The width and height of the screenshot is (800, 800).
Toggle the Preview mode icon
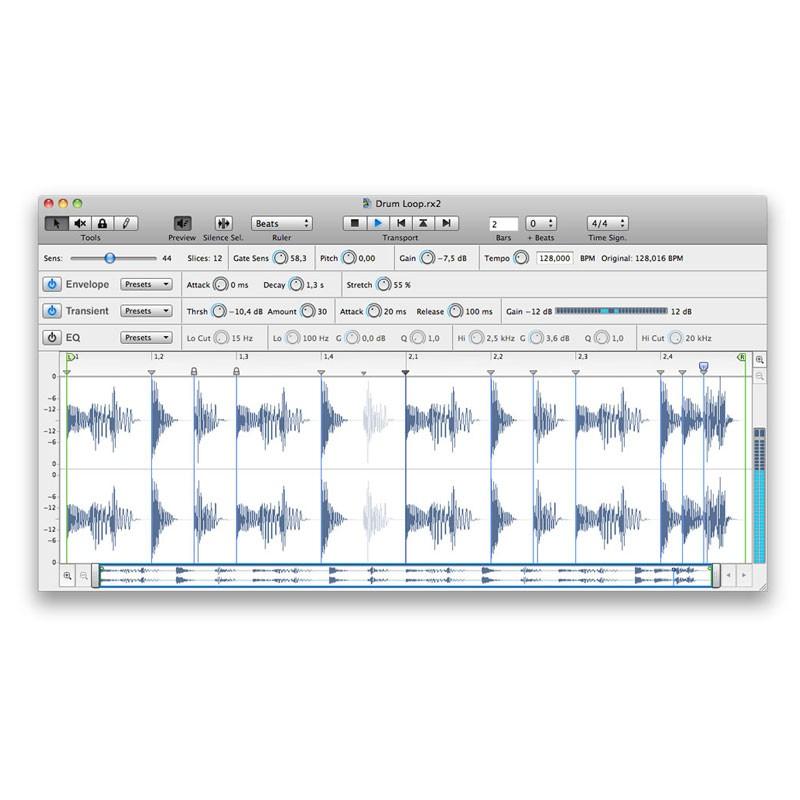click(x=184, y=222)
